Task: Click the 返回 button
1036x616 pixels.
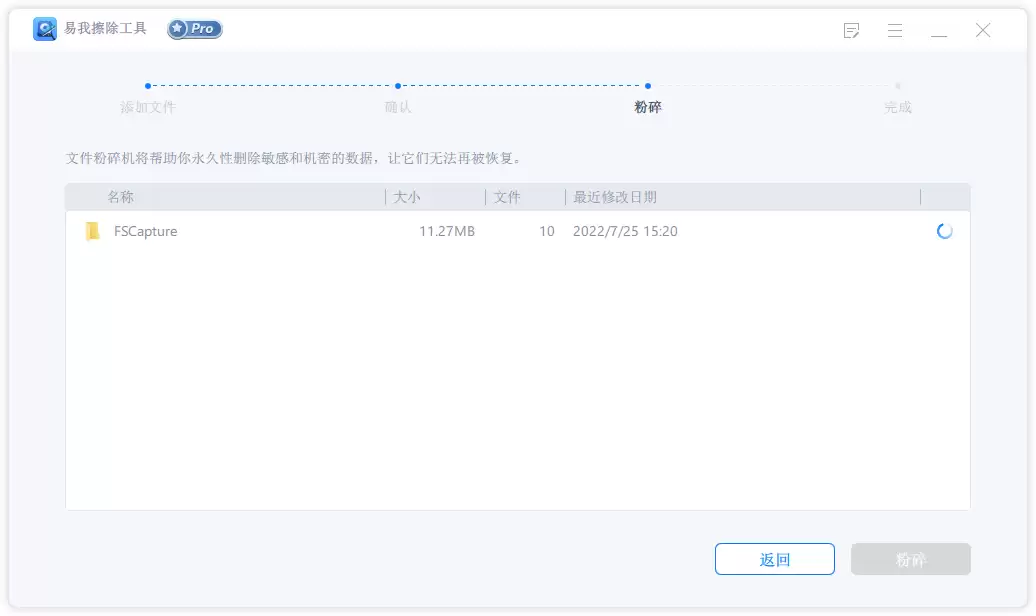Action: tap(774, 559)
